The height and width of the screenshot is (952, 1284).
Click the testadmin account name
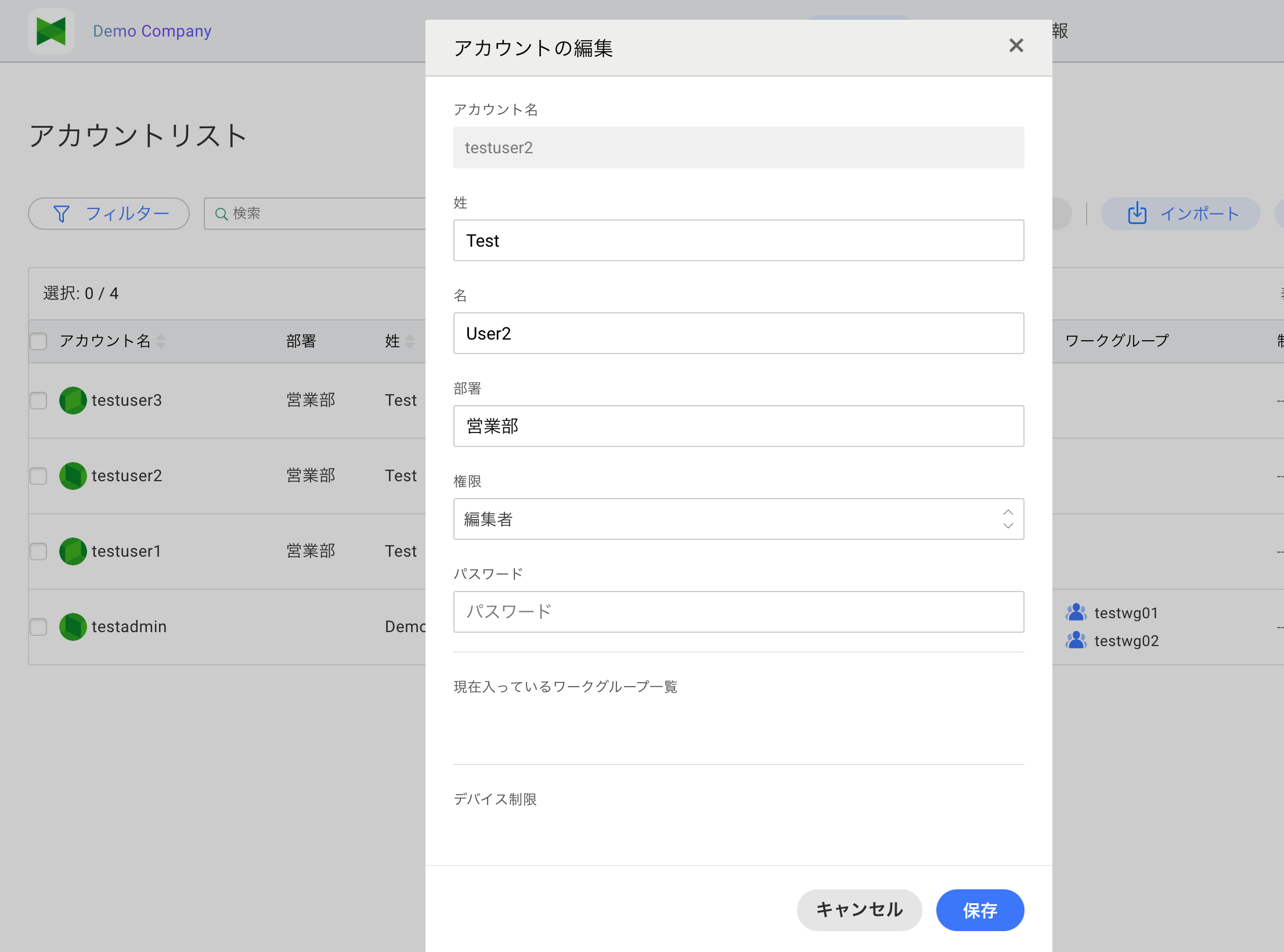[129, 627]
